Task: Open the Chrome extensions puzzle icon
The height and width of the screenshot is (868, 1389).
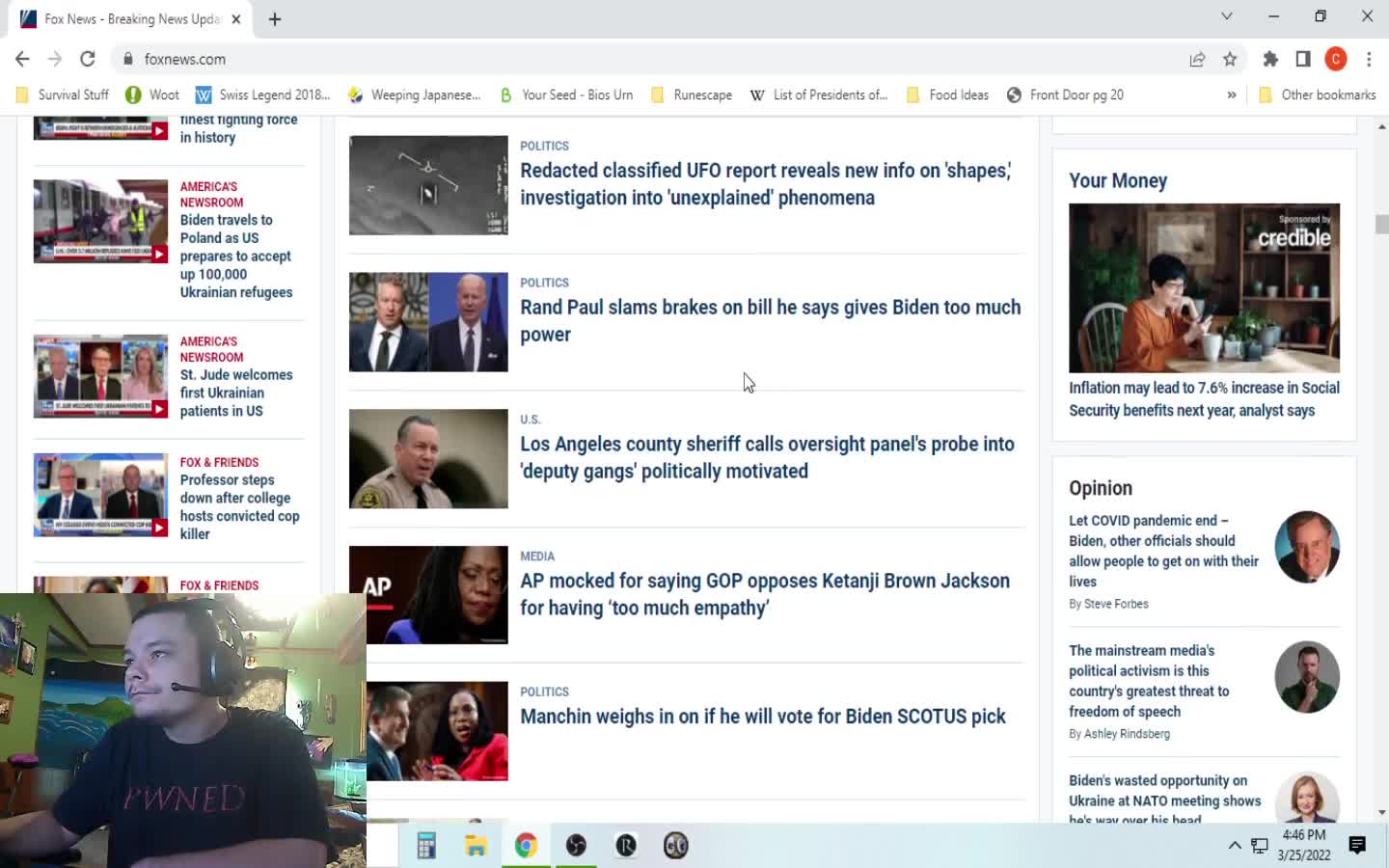Action: [1270, 59]
